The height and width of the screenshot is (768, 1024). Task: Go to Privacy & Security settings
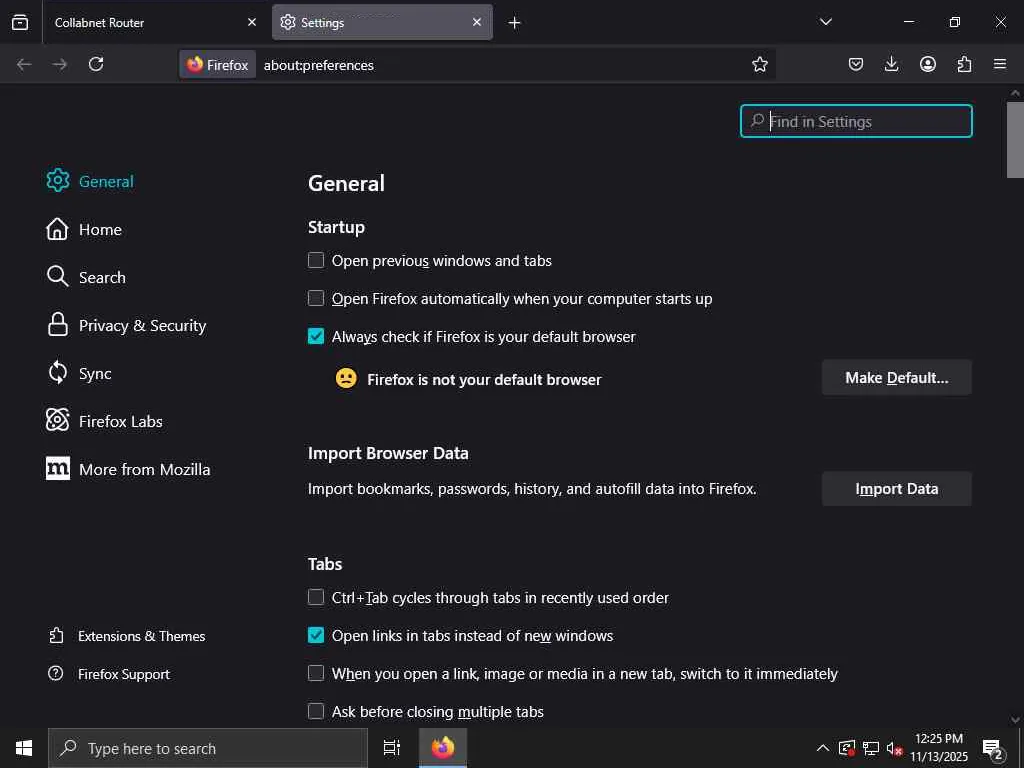tap(142, 326)
